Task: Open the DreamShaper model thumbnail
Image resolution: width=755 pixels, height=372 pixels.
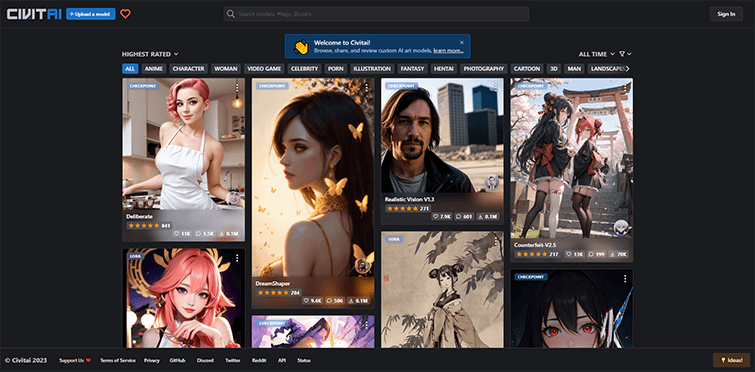Action: (x=313, y=177)
